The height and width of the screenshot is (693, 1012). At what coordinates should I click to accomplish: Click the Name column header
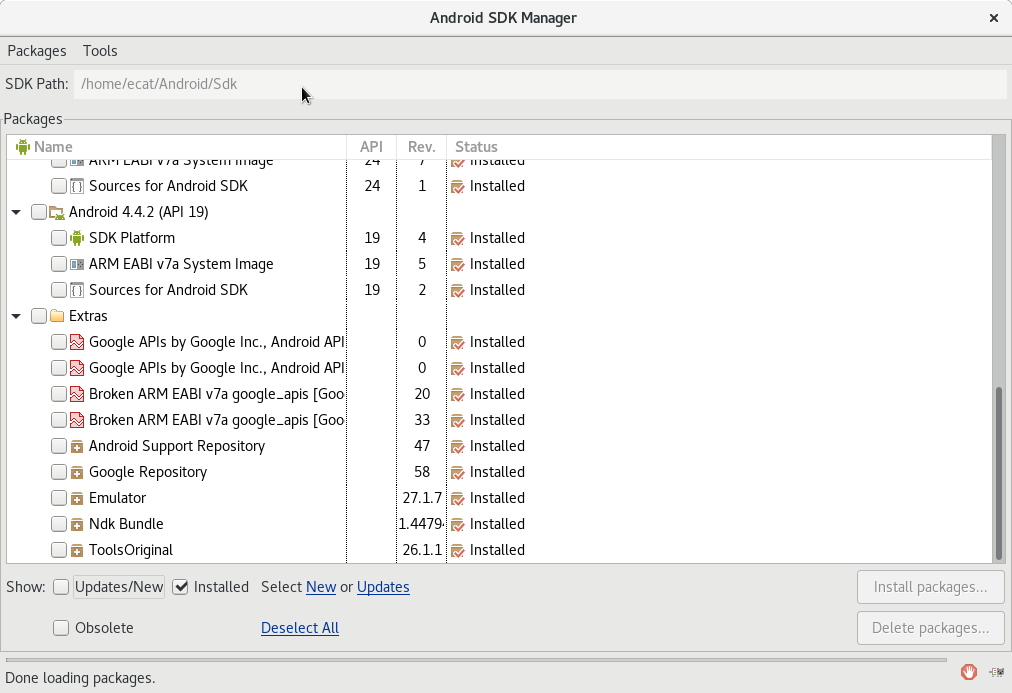click(x=176, y=147)
